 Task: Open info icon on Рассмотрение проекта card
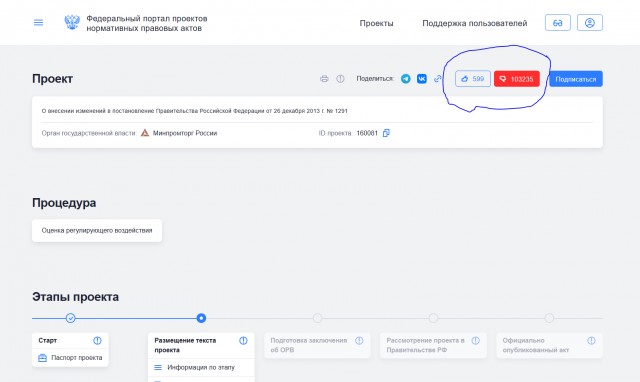[476, 340]
